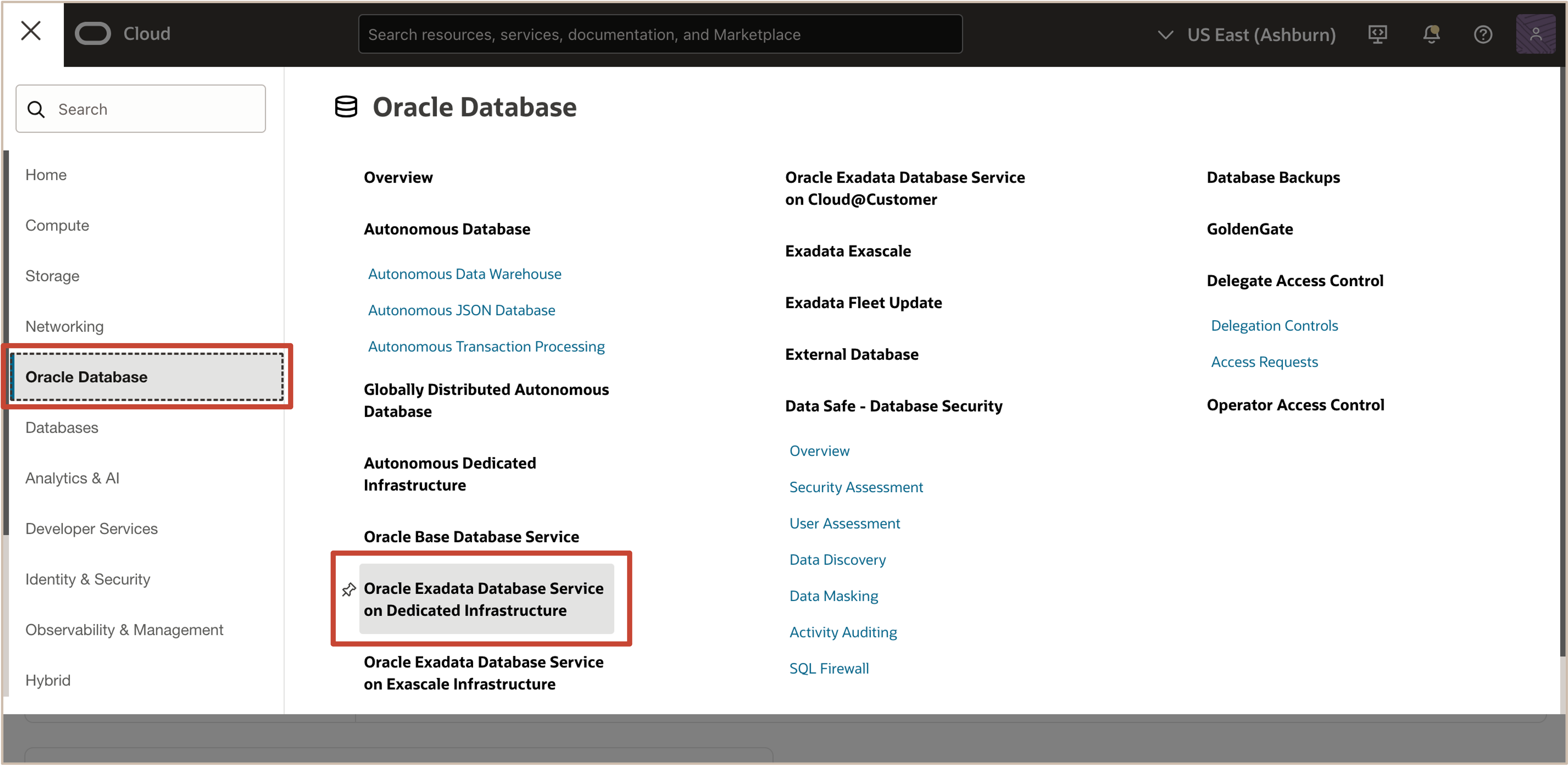Select Identity & Security in navigation menu
This screenshot has width=1568, height=766.
tap(88, 579)
